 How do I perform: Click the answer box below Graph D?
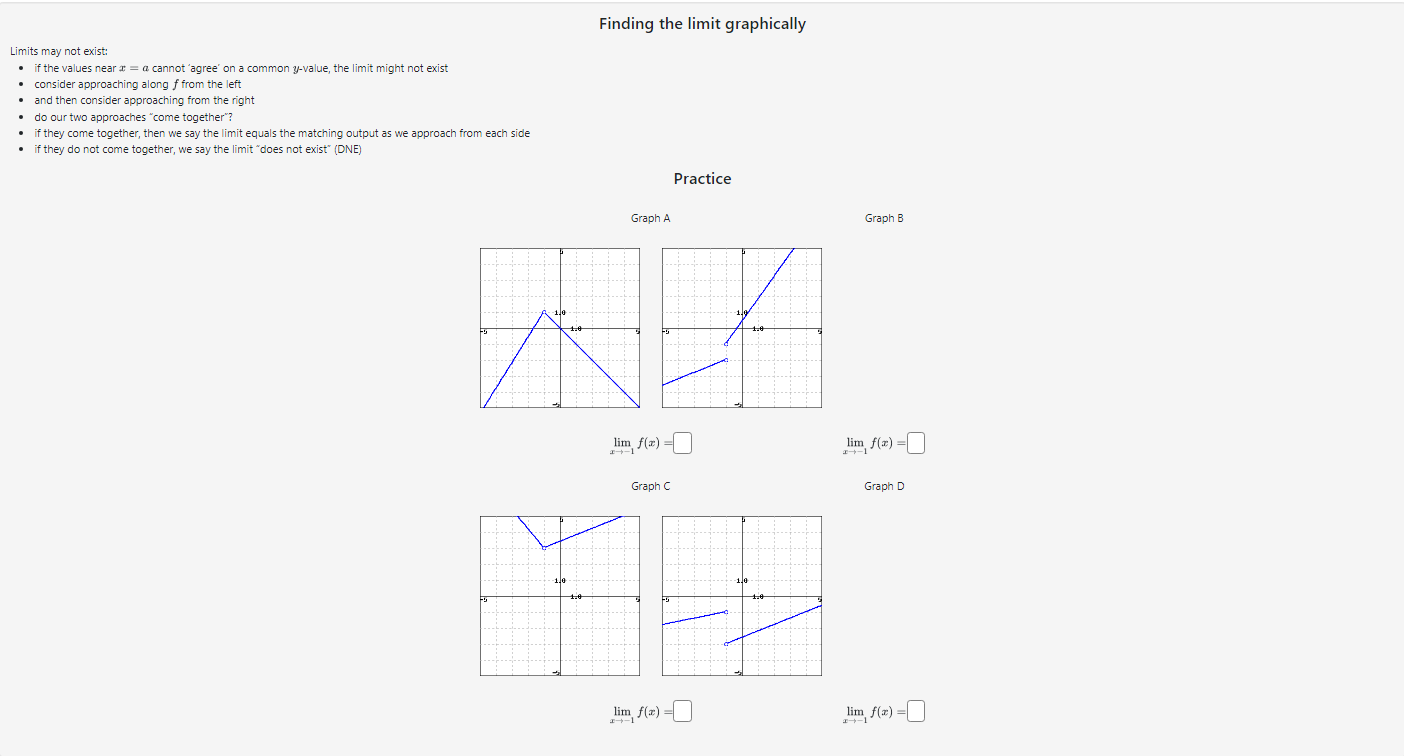[x=916, y=710]
